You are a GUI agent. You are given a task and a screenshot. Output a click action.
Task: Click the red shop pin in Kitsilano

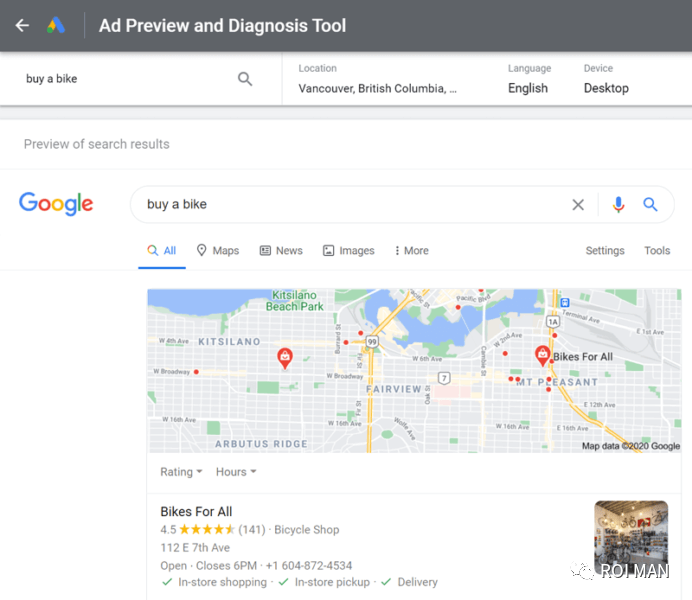click(x=285, y=358)
